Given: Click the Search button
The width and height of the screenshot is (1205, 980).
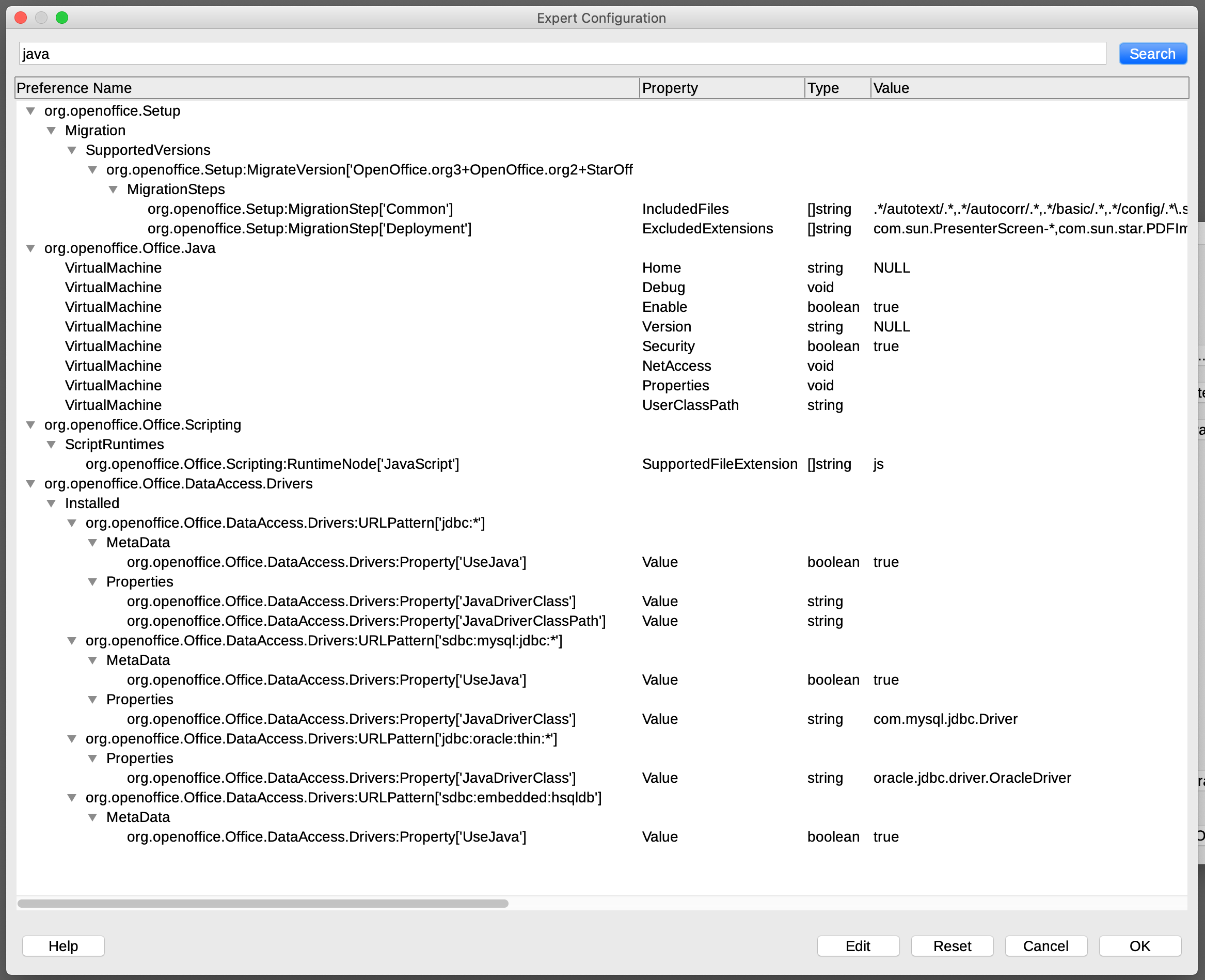Looking at the screenshot, I should point(1152,54).
